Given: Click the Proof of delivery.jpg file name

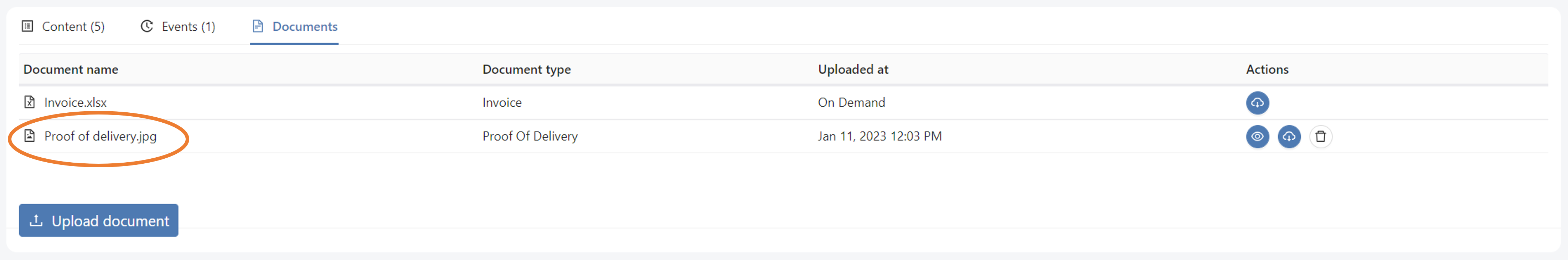Looking at the screenshot, I should (100, 137).
